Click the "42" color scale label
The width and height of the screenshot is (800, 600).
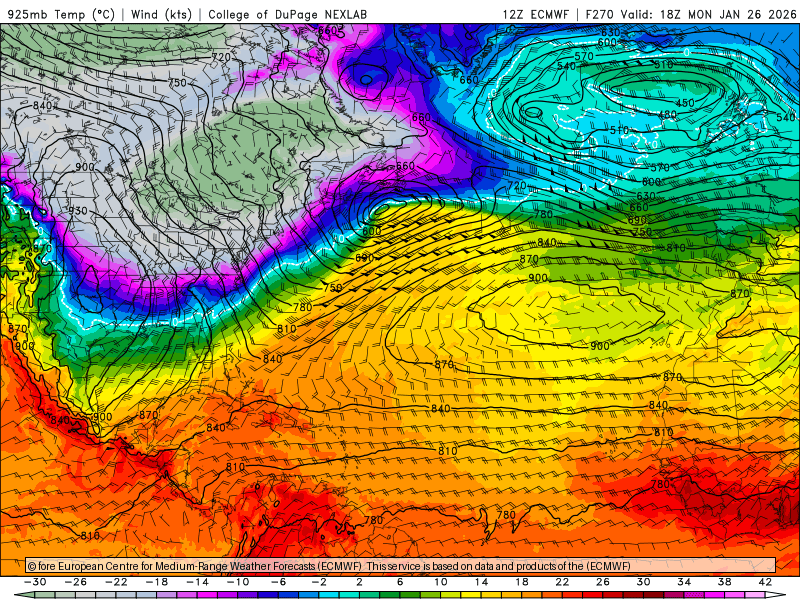[765, 582]
